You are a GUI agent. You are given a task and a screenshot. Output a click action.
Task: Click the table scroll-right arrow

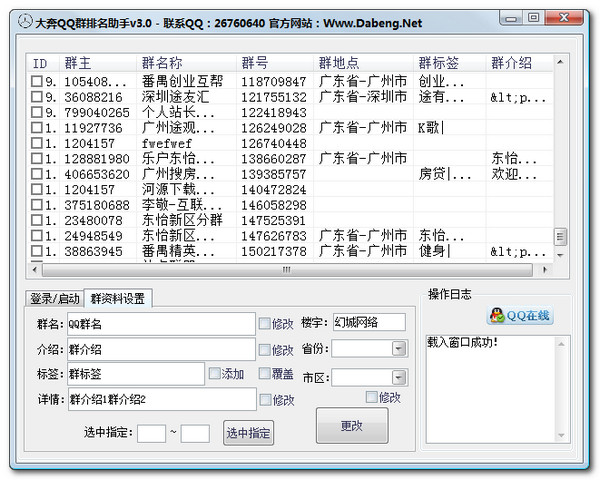tap(545, 270)
